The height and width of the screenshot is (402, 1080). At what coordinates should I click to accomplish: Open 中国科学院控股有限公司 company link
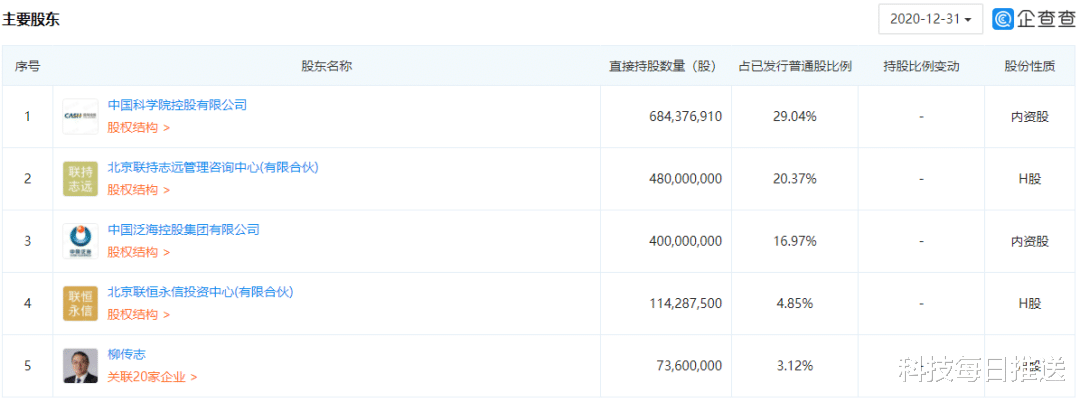(177, 105)
